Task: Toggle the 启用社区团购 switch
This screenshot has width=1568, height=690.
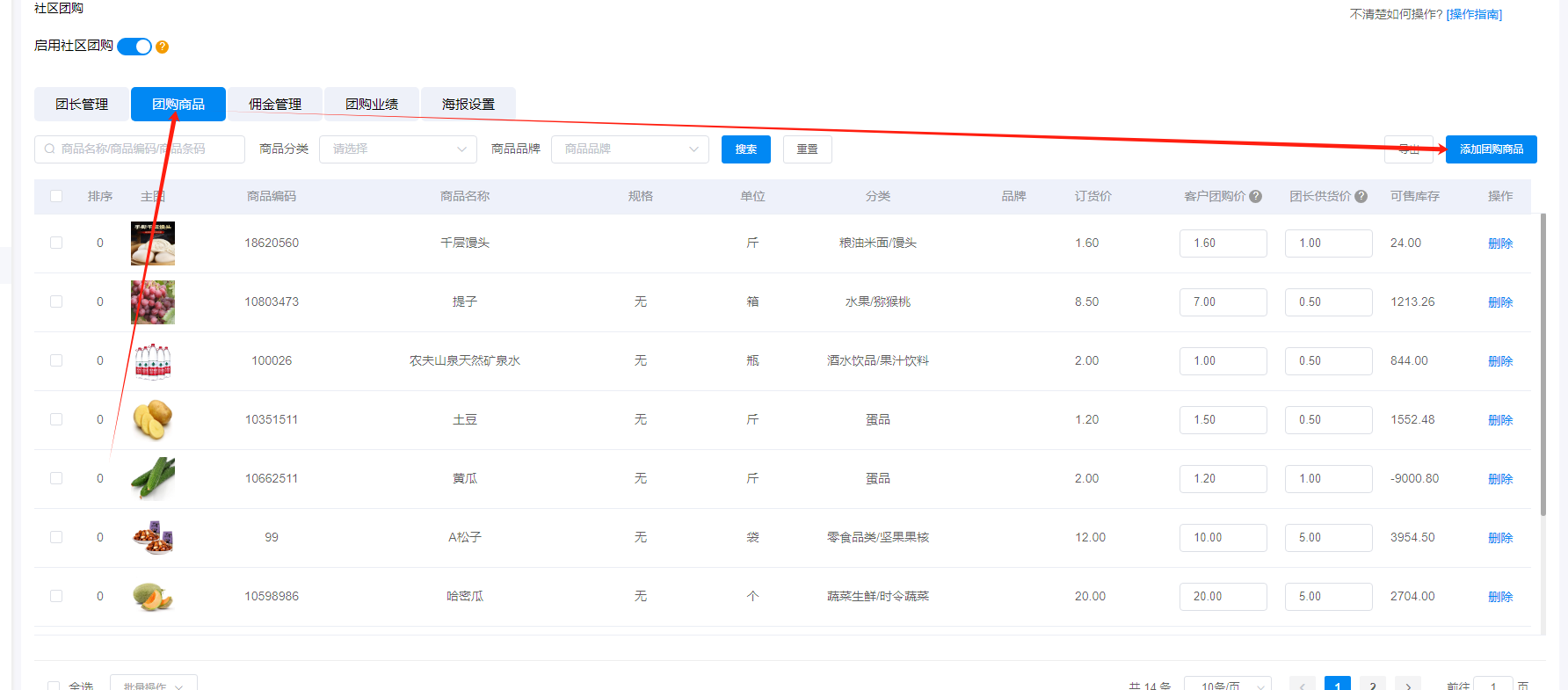Action: click(x=134, y=47)
